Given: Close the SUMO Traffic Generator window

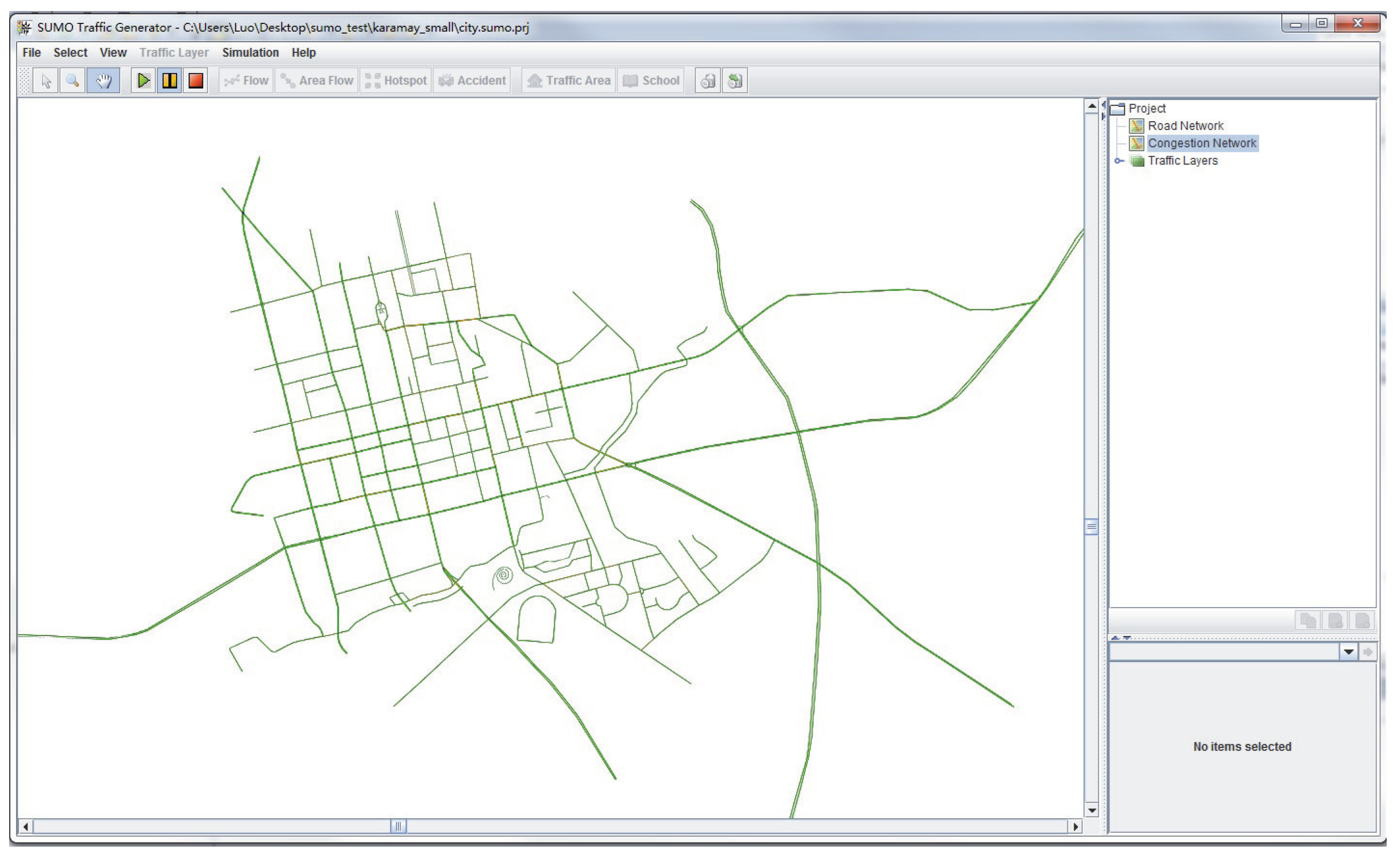Looking at the screenshot, I should tap(1357, 23).
